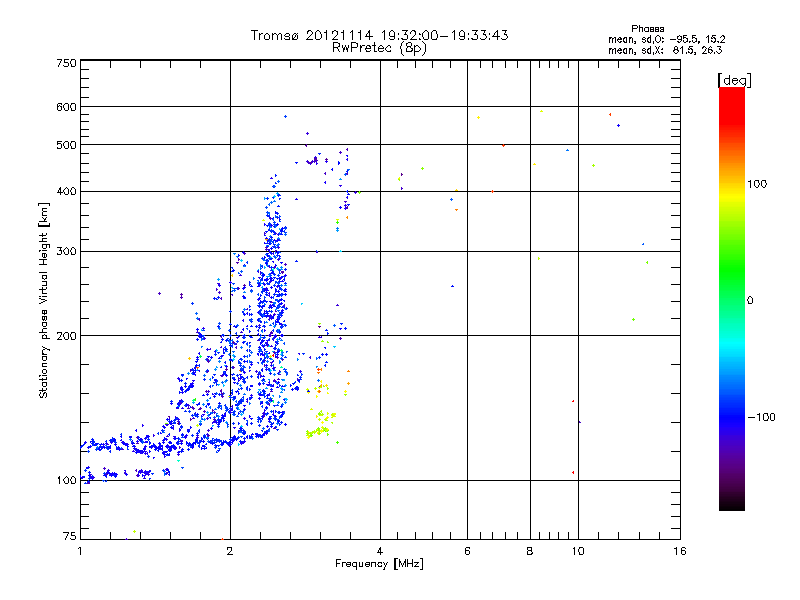
Task: Click colorbar tick label "-100"
Action: pos(762,417)
